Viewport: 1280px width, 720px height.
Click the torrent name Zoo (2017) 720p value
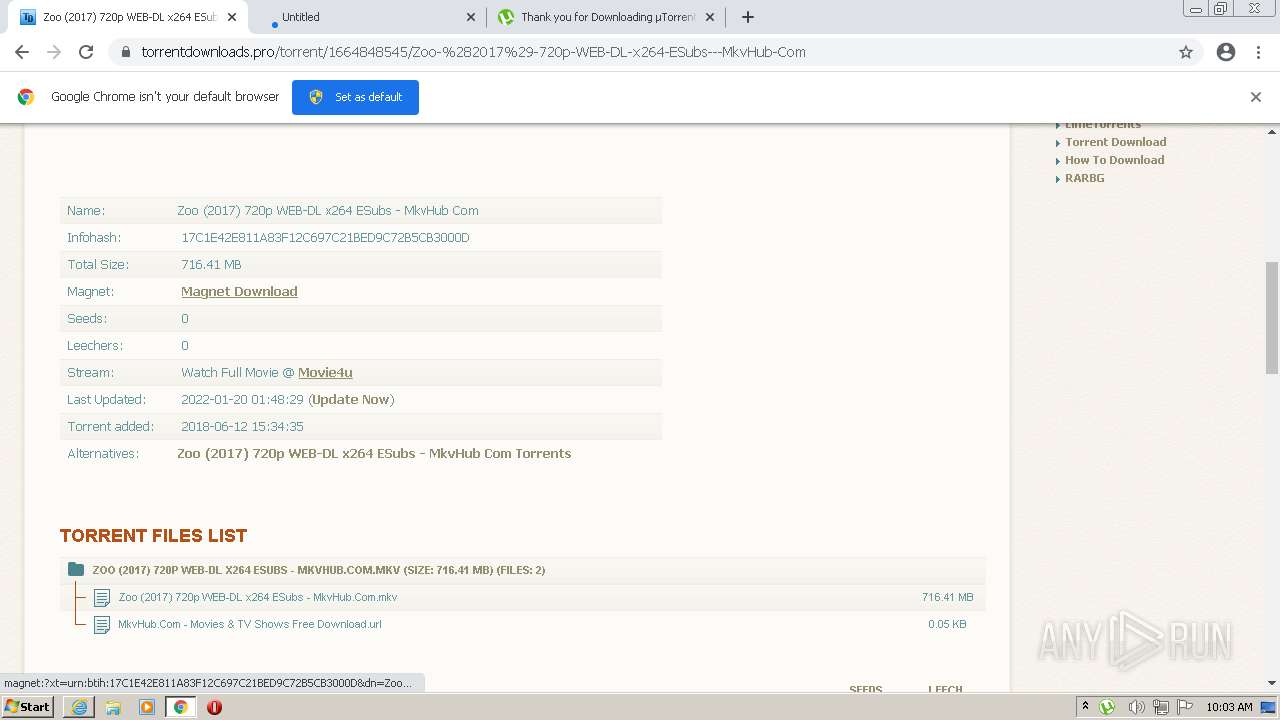[328, 211]
